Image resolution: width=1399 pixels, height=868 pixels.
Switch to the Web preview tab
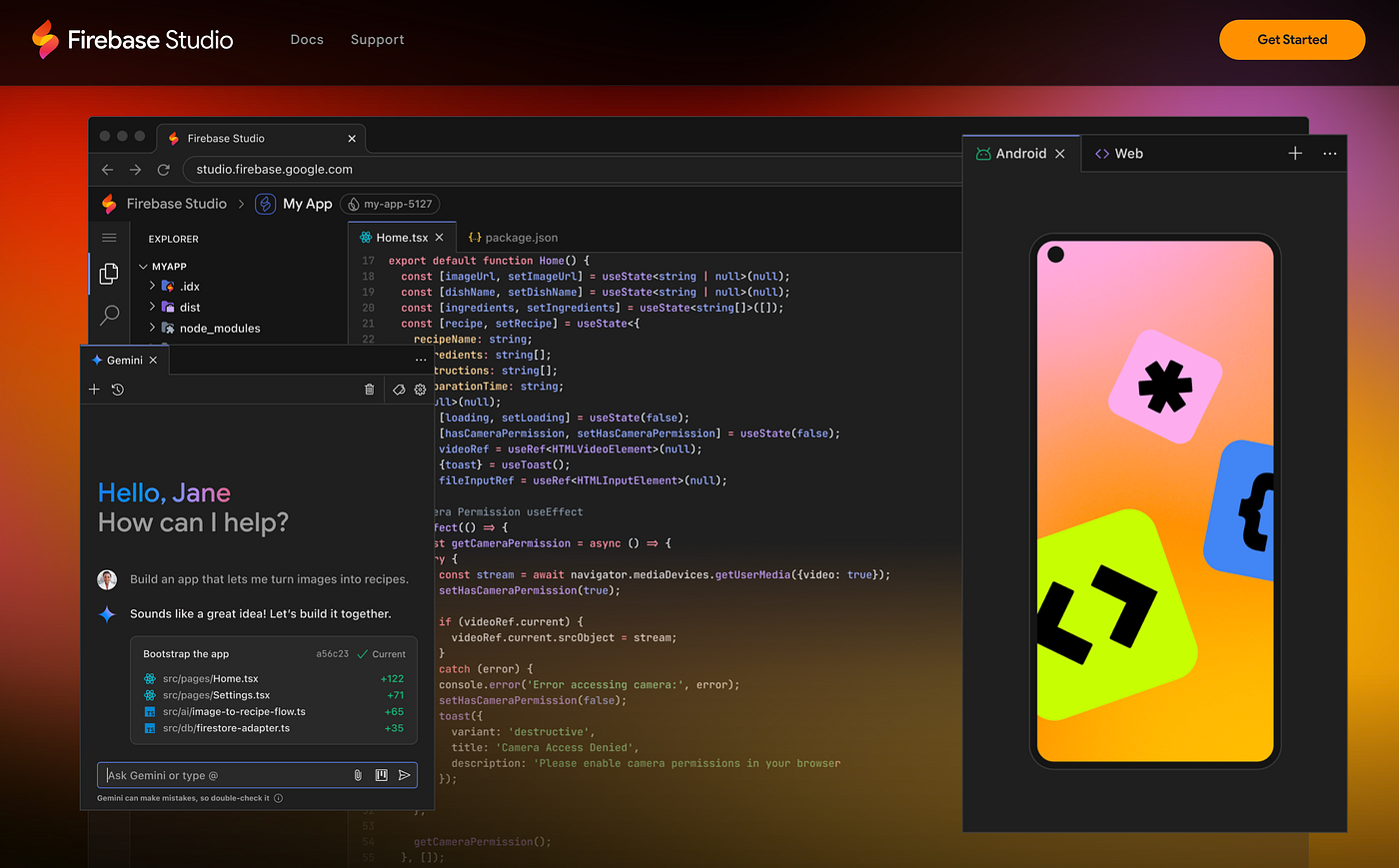click(x=1119, y=154)
